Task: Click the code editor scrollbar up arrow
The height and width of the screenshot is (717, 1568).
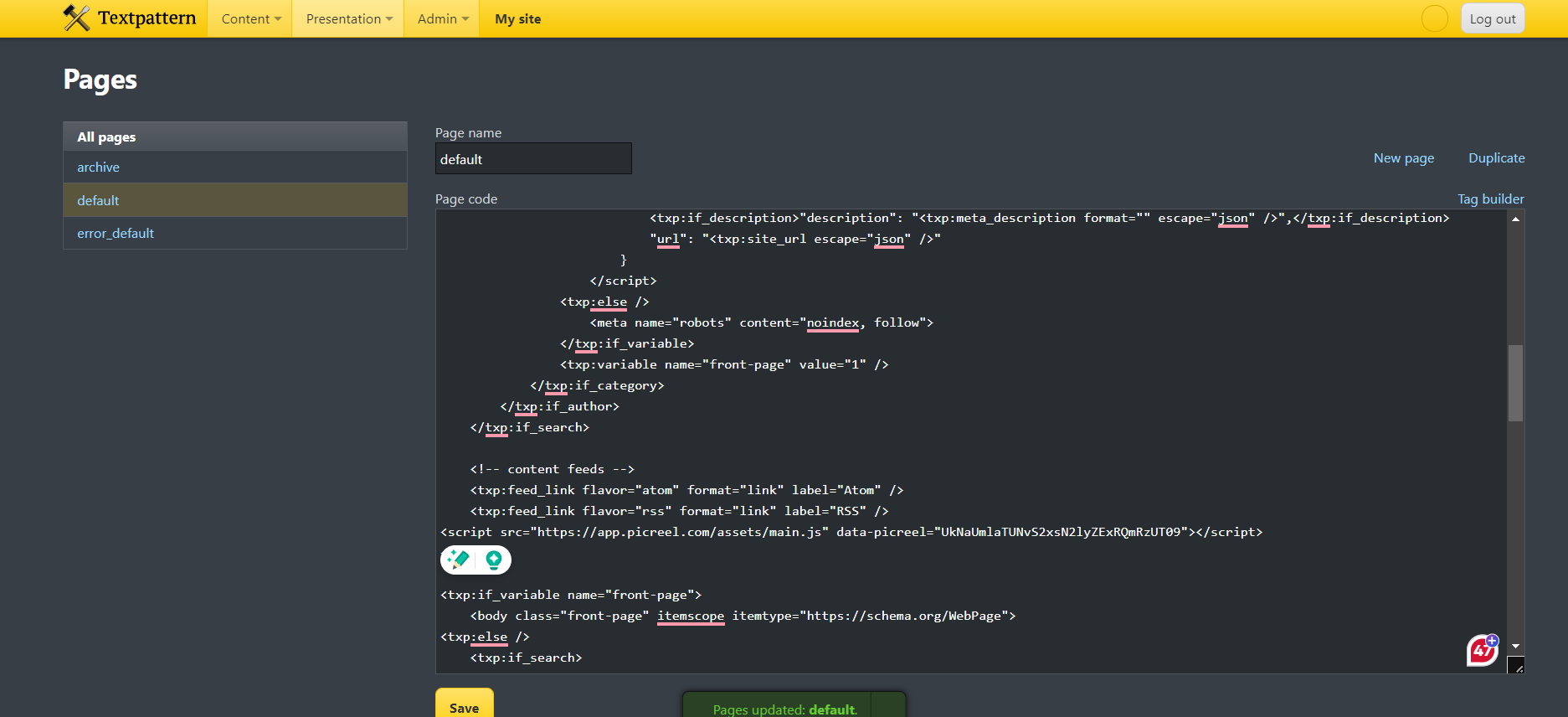Action: pos(1515,219)
